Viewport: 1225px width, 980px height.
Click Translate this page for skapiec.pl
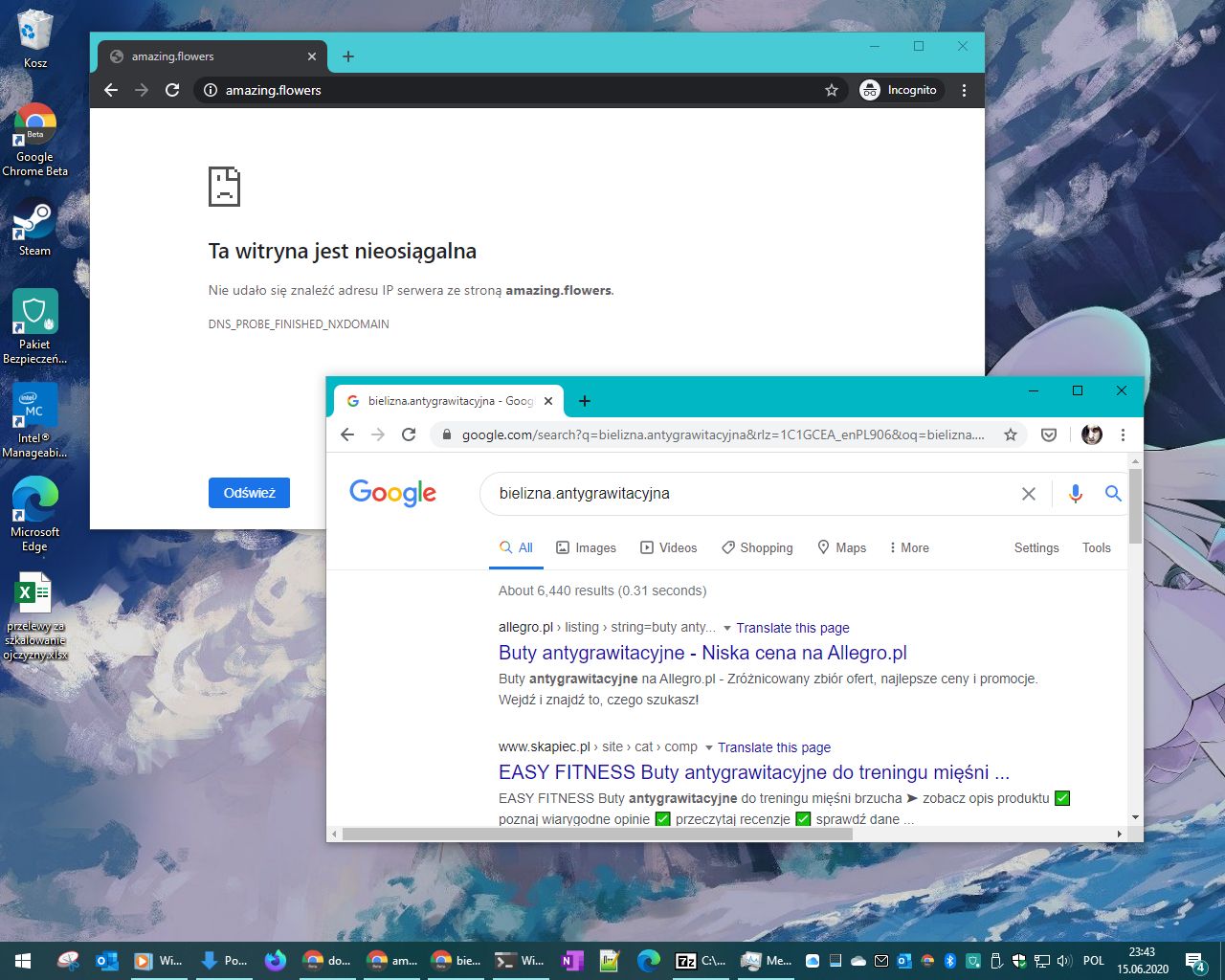click(x=774, y=747)
